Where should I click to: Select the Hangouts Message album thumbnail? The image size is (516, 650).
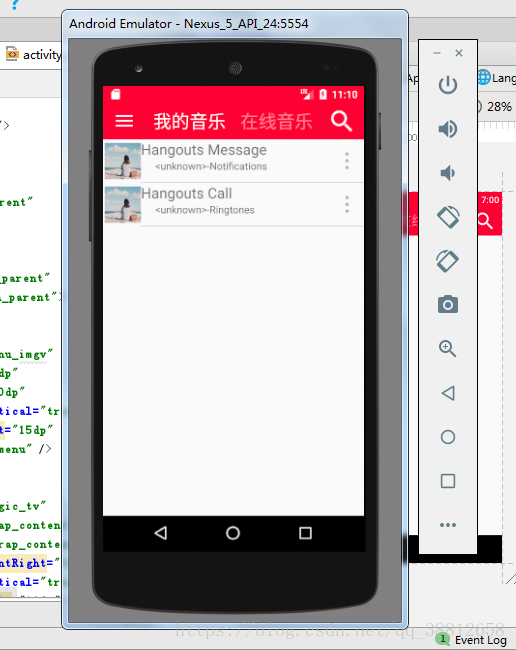(x=123, y=161)
